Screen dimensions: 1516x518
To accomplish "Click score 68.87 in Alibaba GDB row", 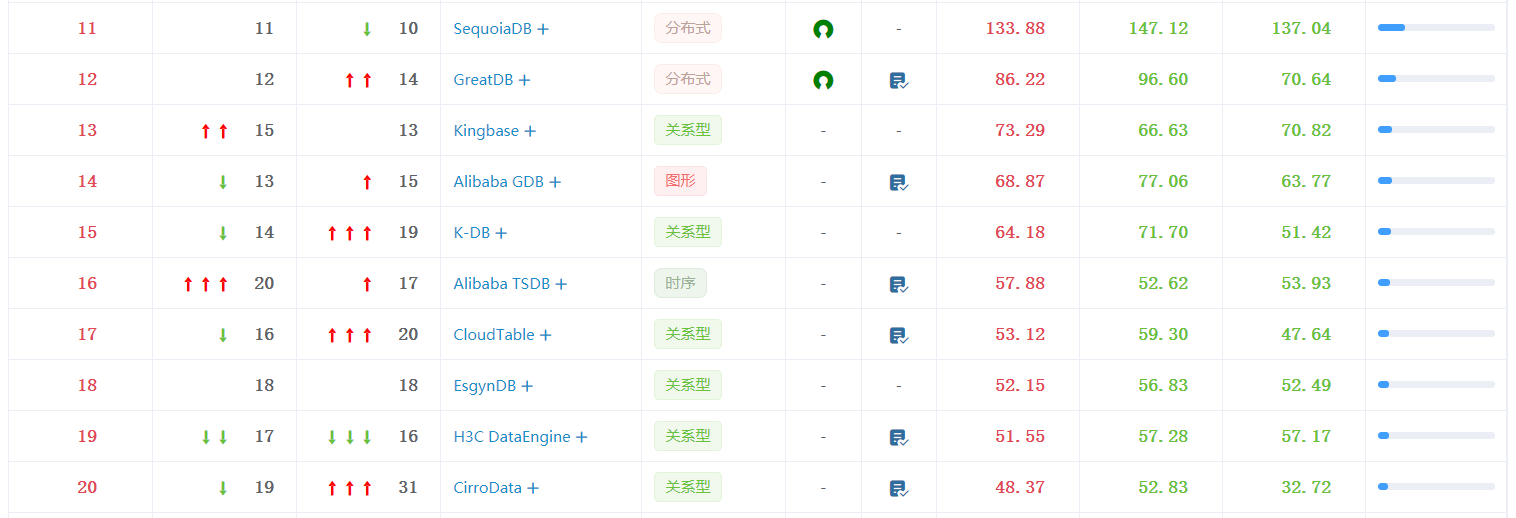I will 1020,182.
